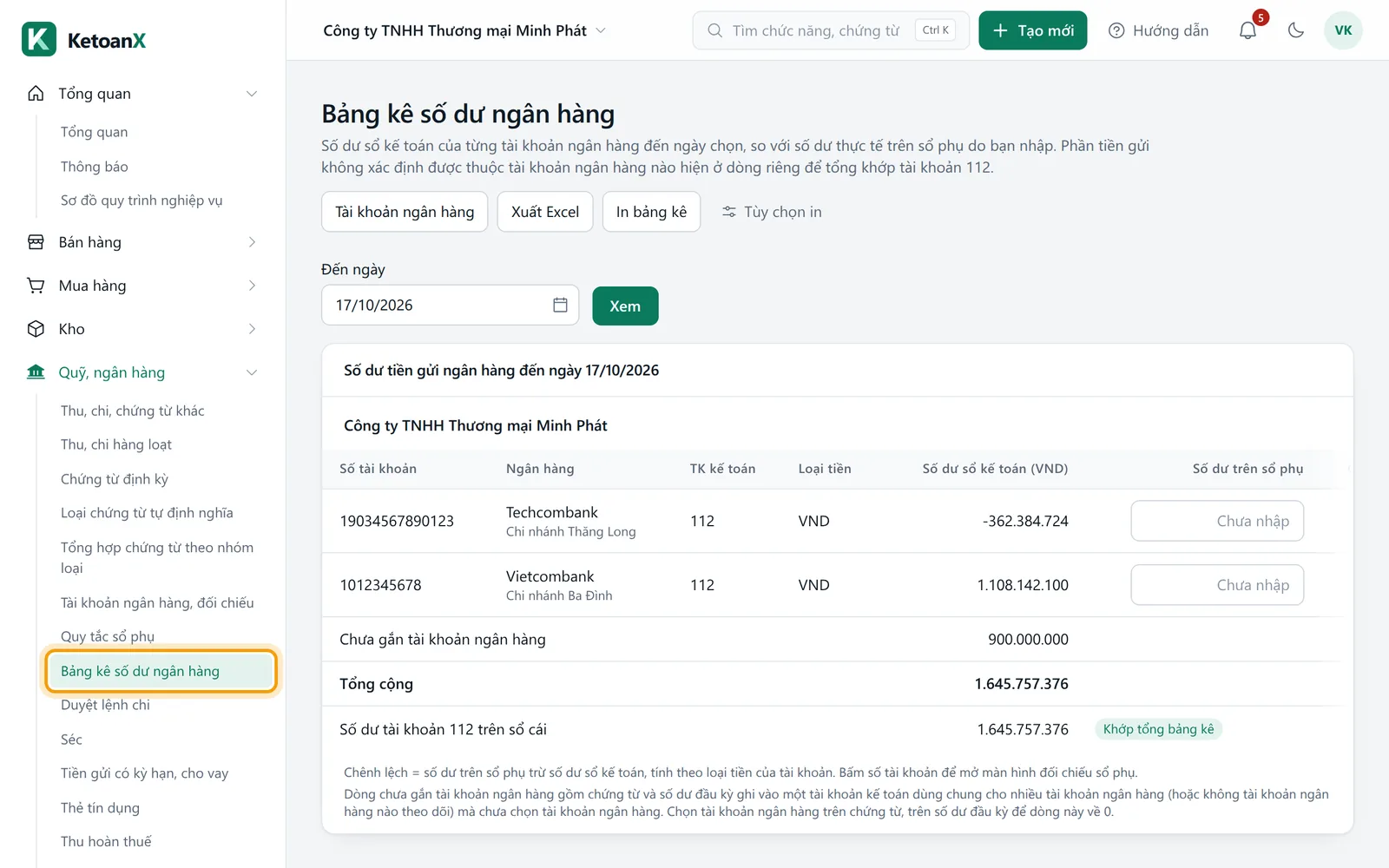The height and width of the screenshot is (868, 1389).
Task: Click Techcombank statement balance input
Action: (1217, 521)
